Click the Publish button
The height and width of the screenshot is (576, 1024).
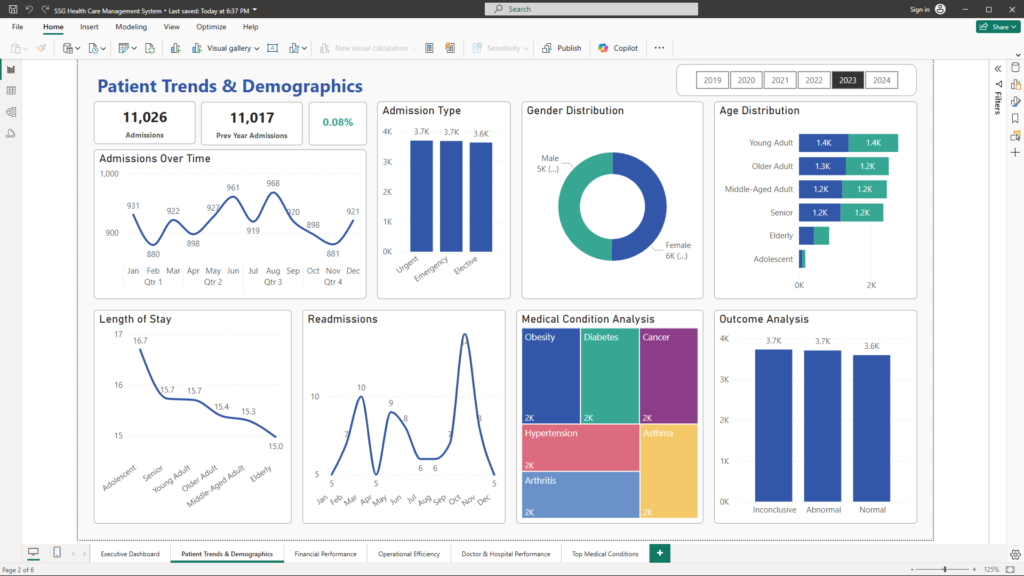[562, 48]
